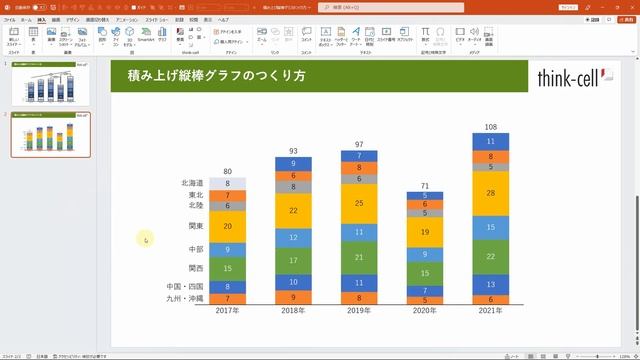This screenshot has height=360, width=640.
Task: Click the Icons insert tool
Action: [116, 36]
